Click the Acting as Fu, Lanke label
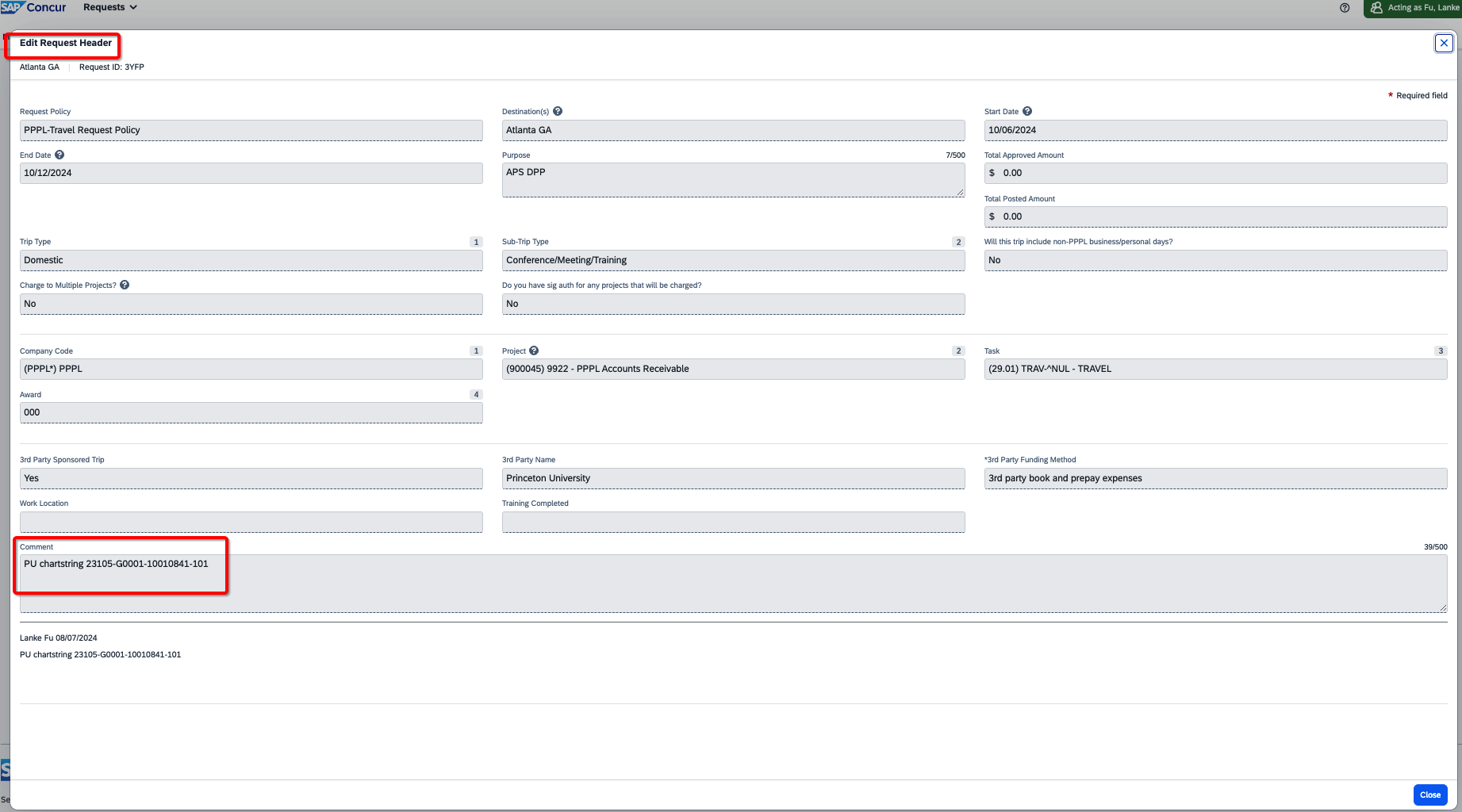 point(1424,8)
